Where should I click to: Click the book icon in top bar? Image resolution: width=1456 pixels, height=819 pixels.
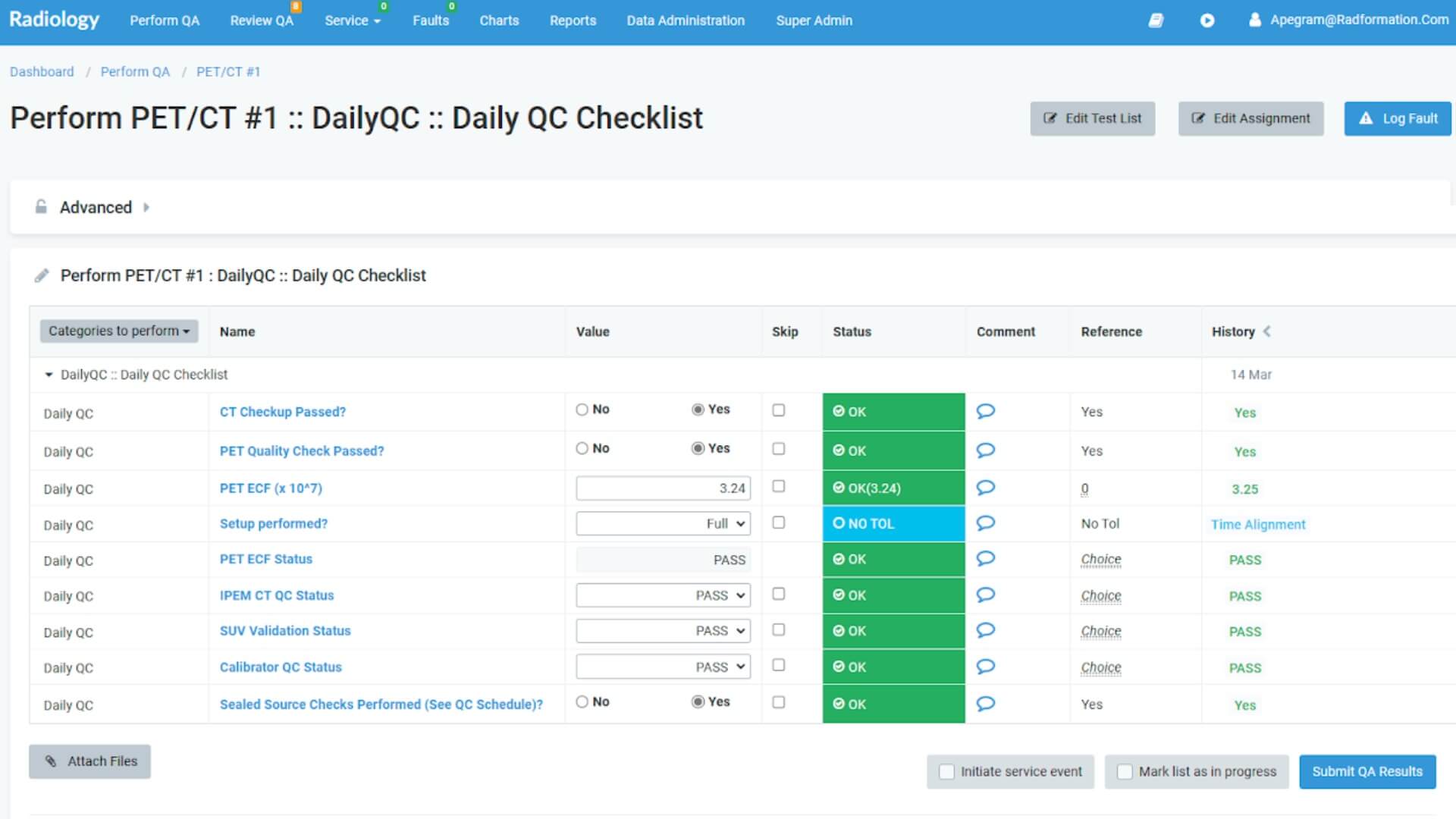point(1156,20)
